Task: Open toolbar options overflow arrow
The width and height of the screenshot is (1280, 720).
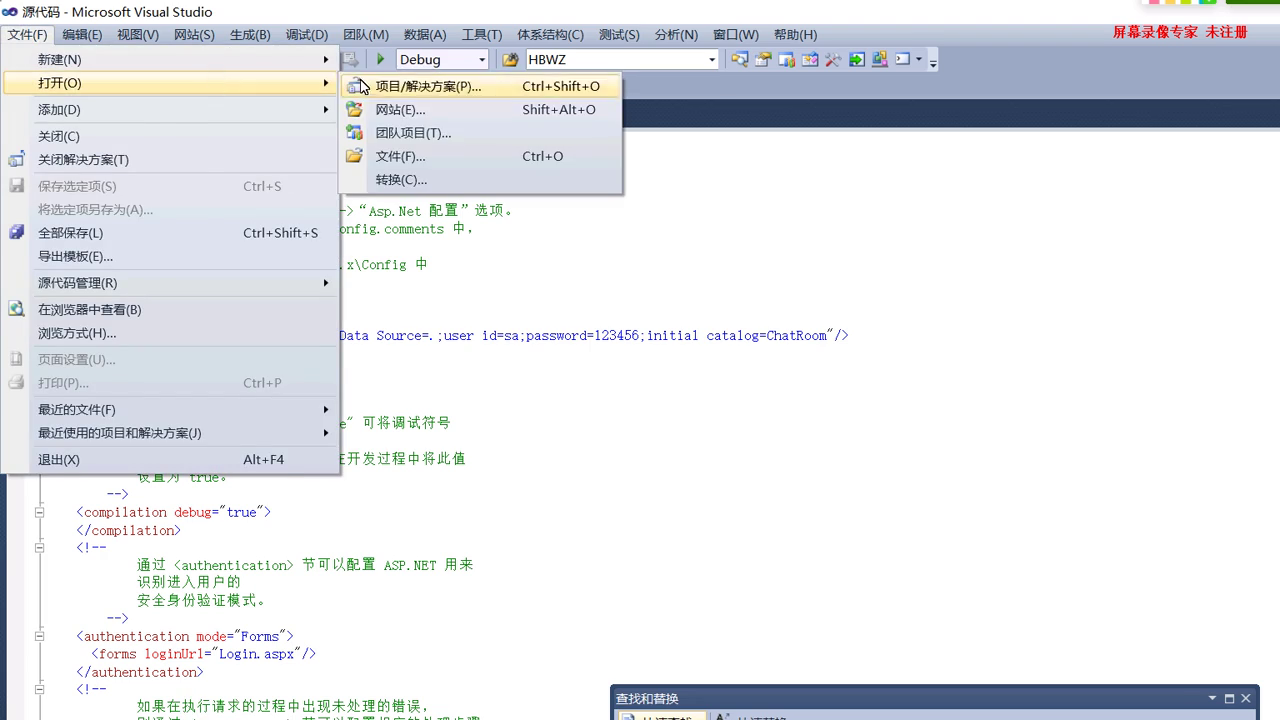Action: click(x=933, y=62)
